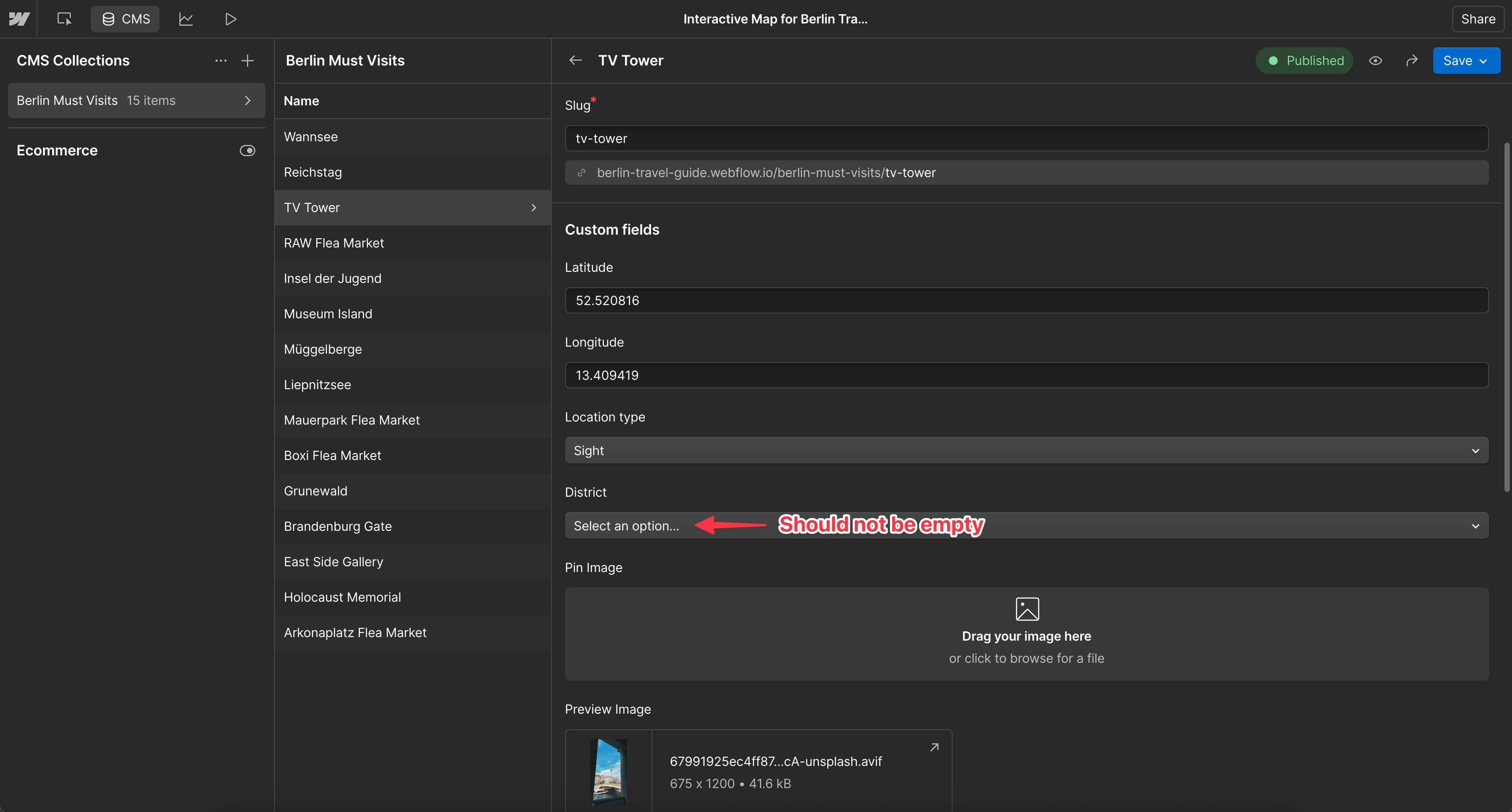The image size is (1512, 812).
Task: Select Grunewald item
Action: click(413, 491)
